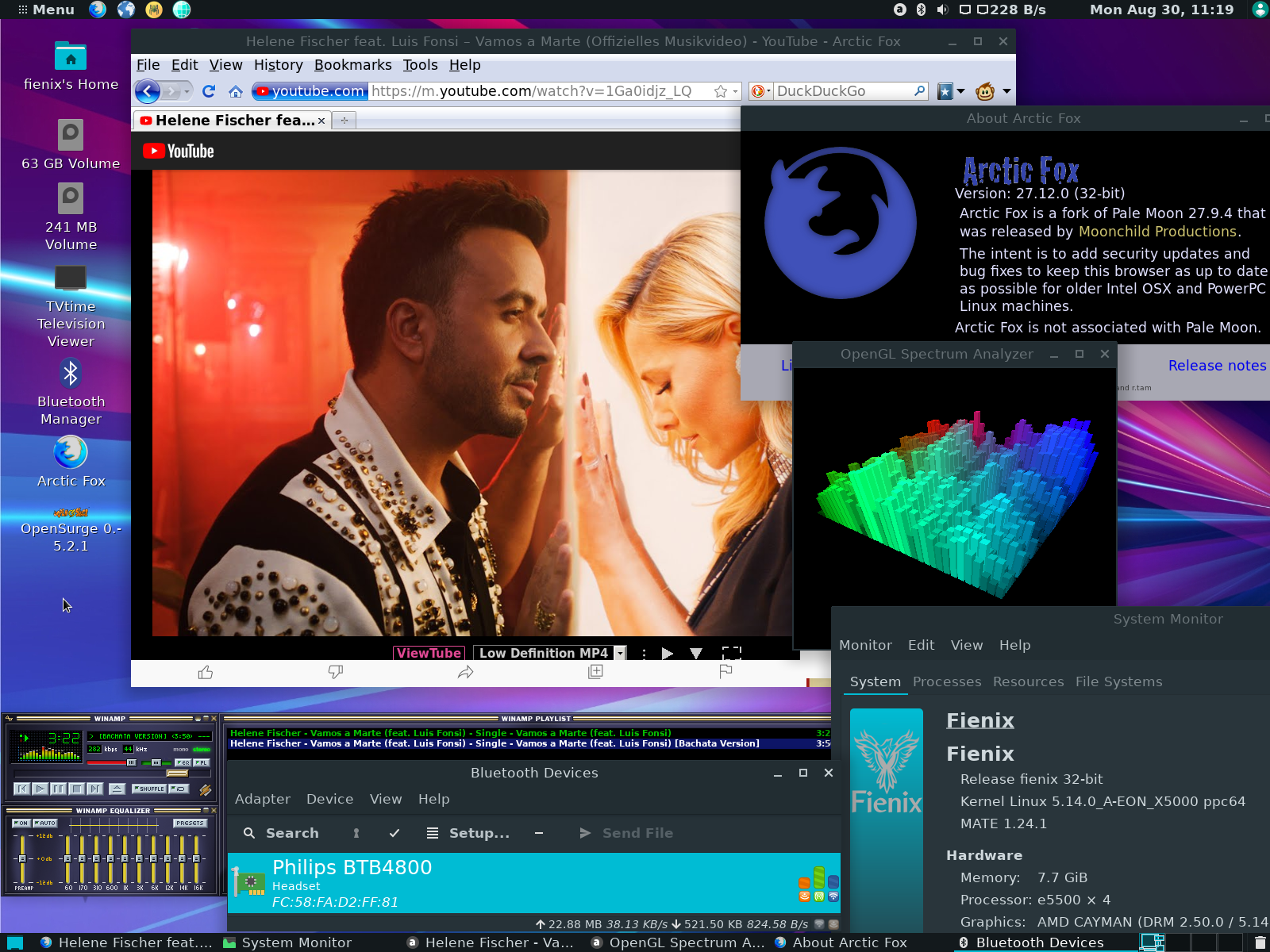1270x952 pixels.
Task: Click the equalizer PREAMP slider
Action: pyautogui.click(x=21, y=858)
